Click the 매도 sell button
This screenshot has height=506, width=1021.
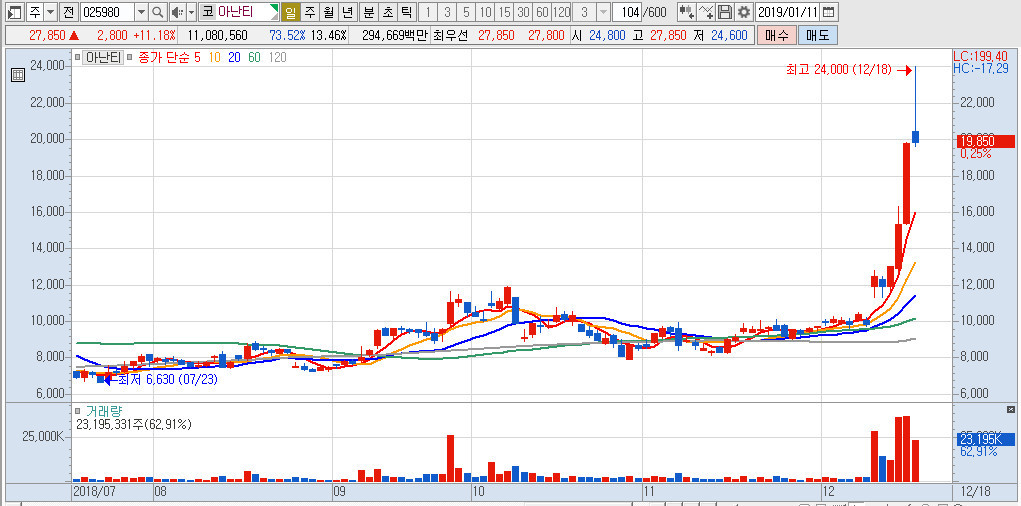(x=817, y=35)
